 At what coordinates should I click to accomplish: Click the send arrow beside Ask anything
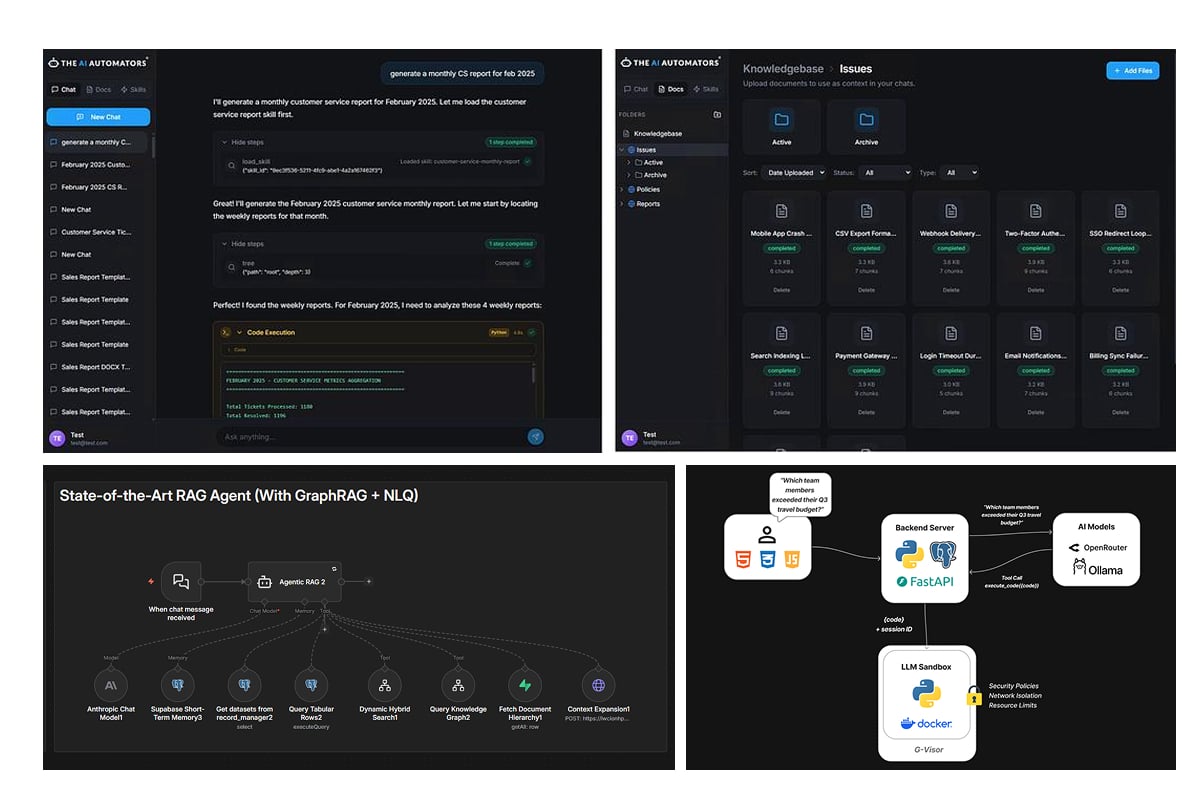coord(535,436)
